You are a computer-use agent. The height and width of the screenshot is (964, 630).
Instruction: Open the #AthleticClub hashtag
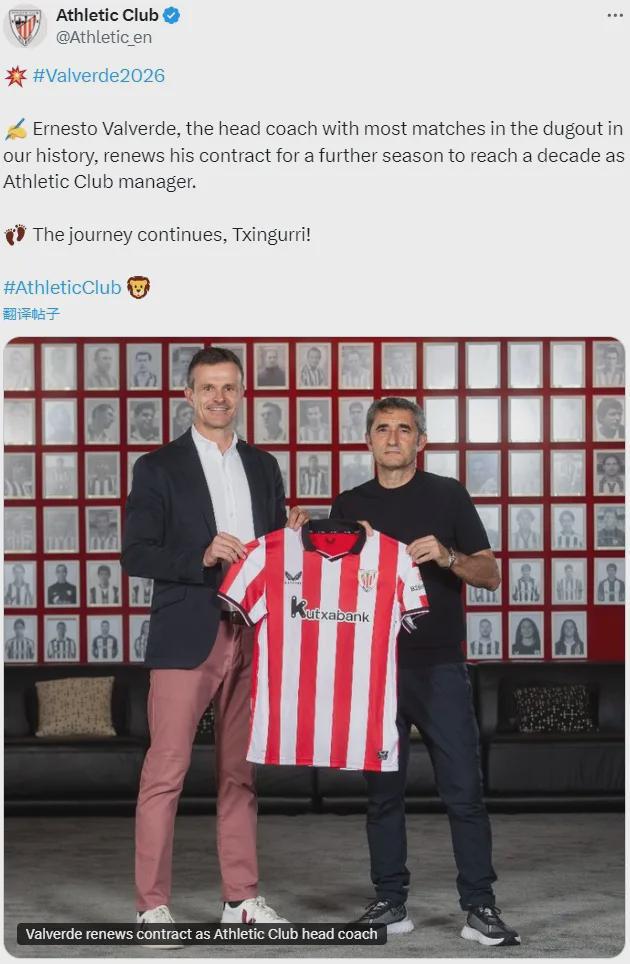(x=62, y=287)
